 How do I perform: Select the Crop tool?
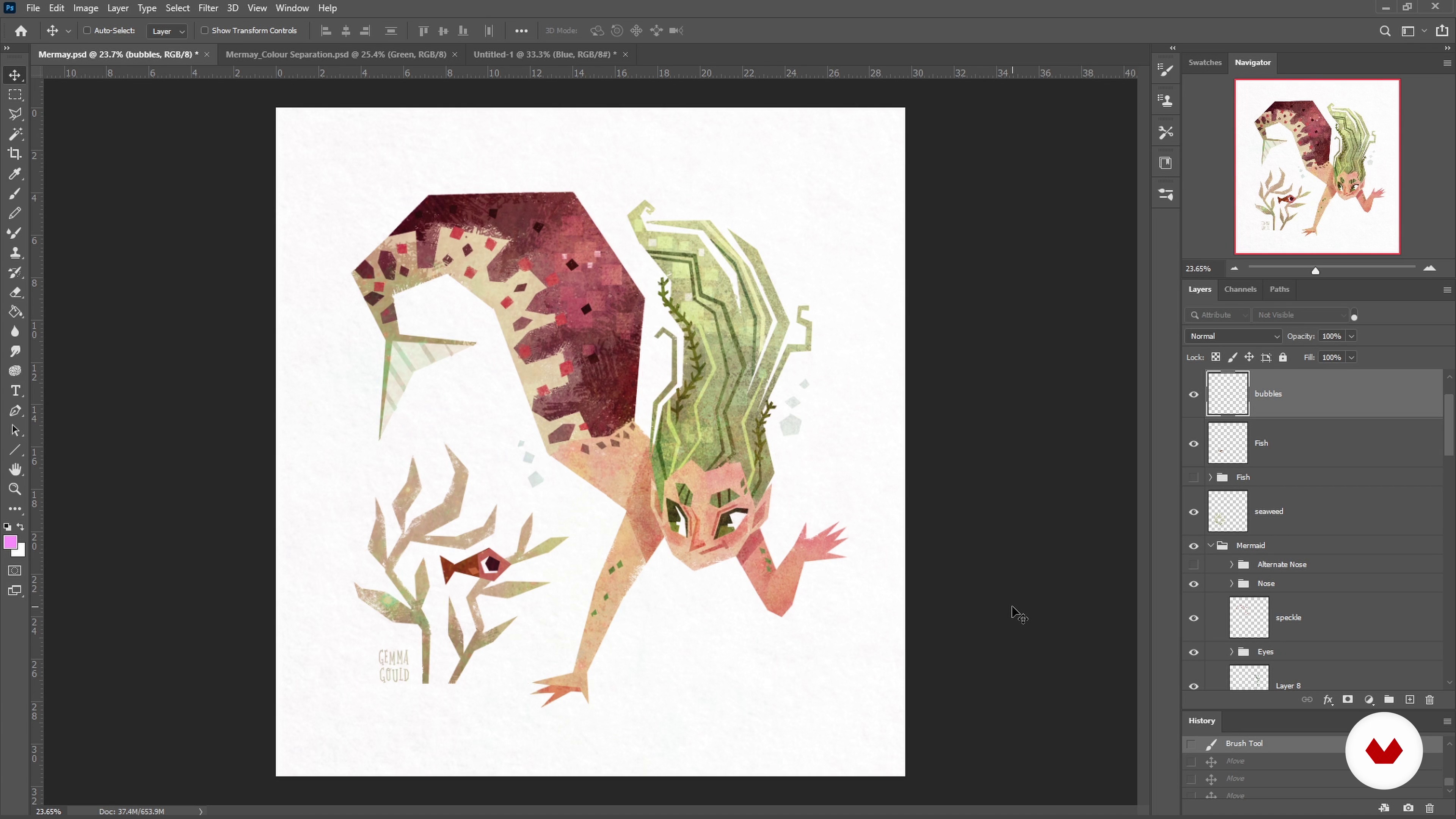(x=15, y=154)
